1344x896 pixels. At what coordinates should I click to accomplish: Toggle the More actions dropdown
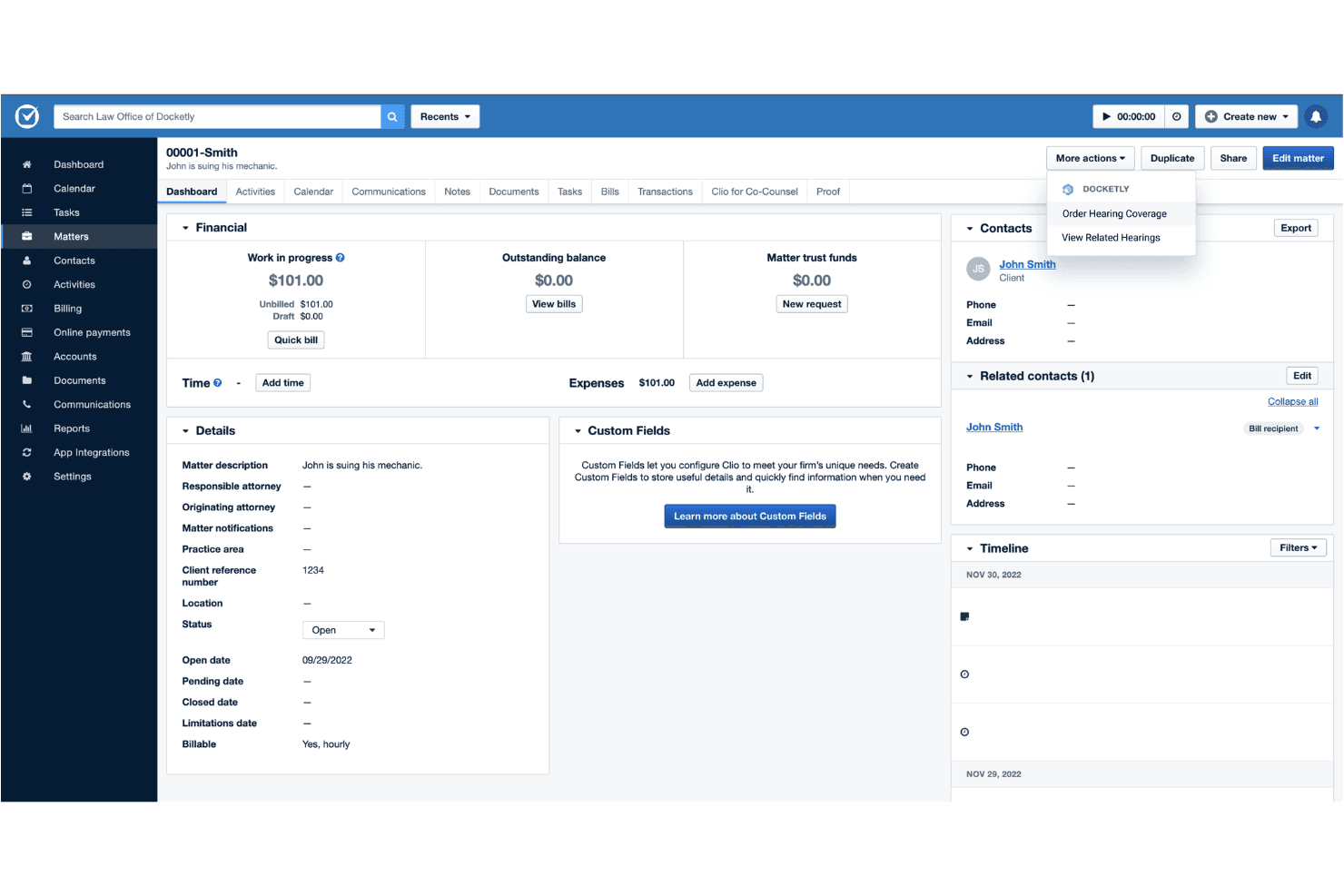pos(1090,158)
